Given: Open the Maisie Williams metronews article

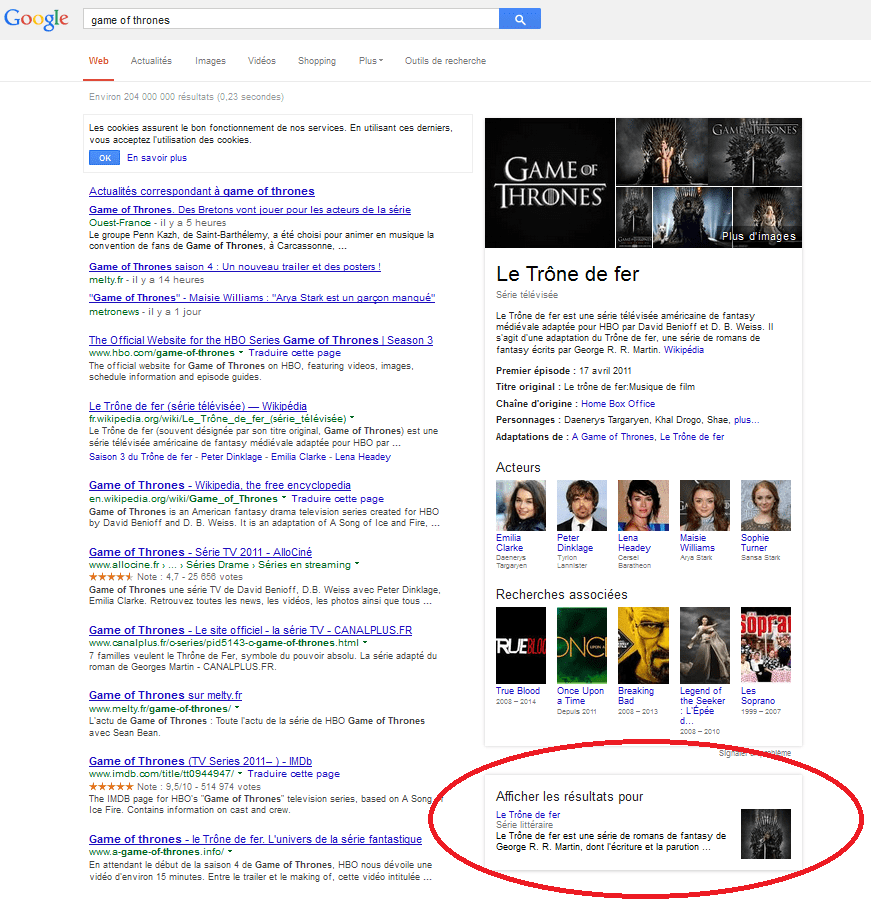Looking at the screenshot, I should pyautogui.click(x=262, y=298).
